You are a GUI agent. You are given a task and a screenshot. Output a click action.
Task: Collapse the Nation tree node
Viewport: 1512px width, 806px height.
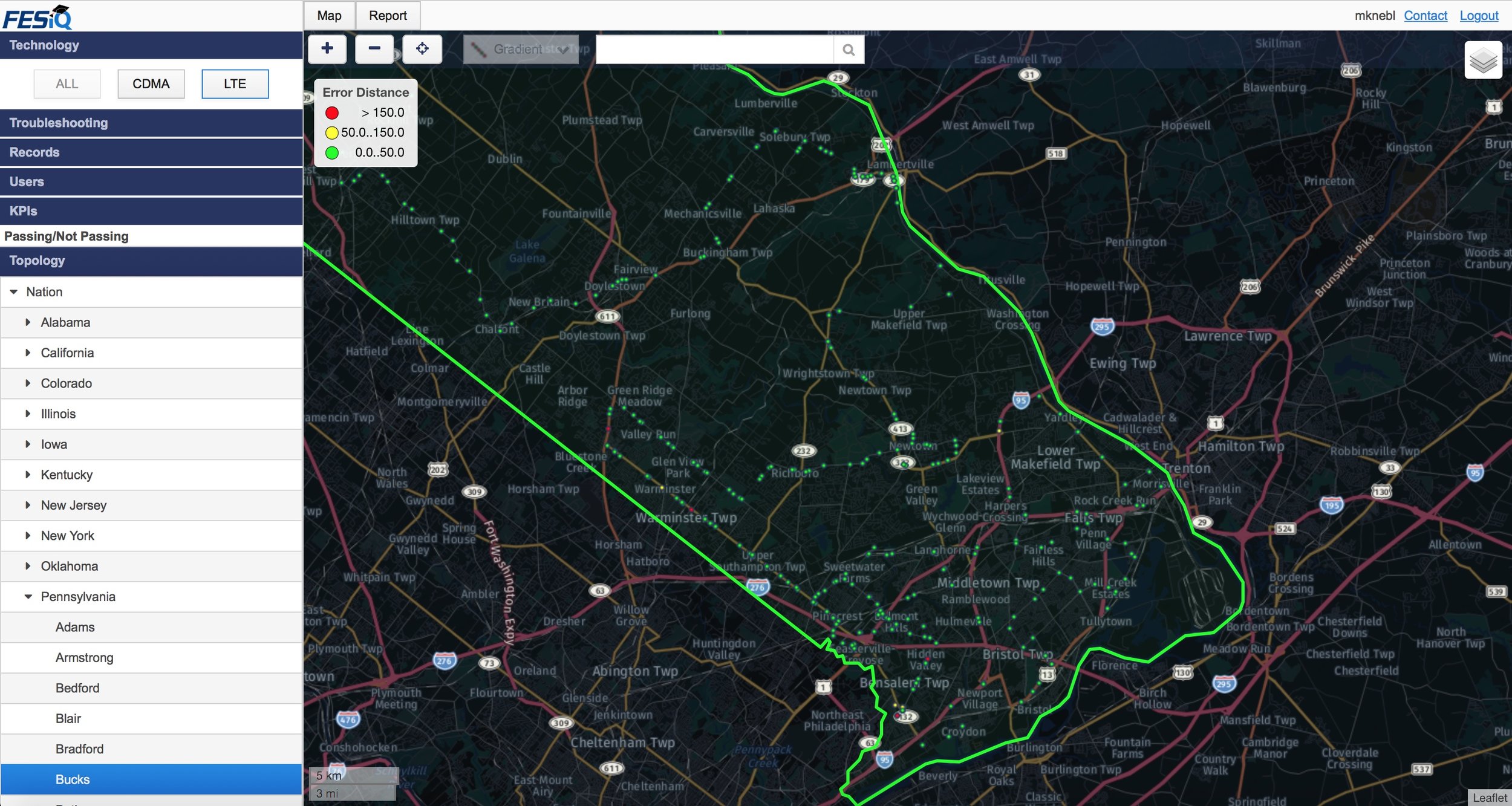coord(14,292)
